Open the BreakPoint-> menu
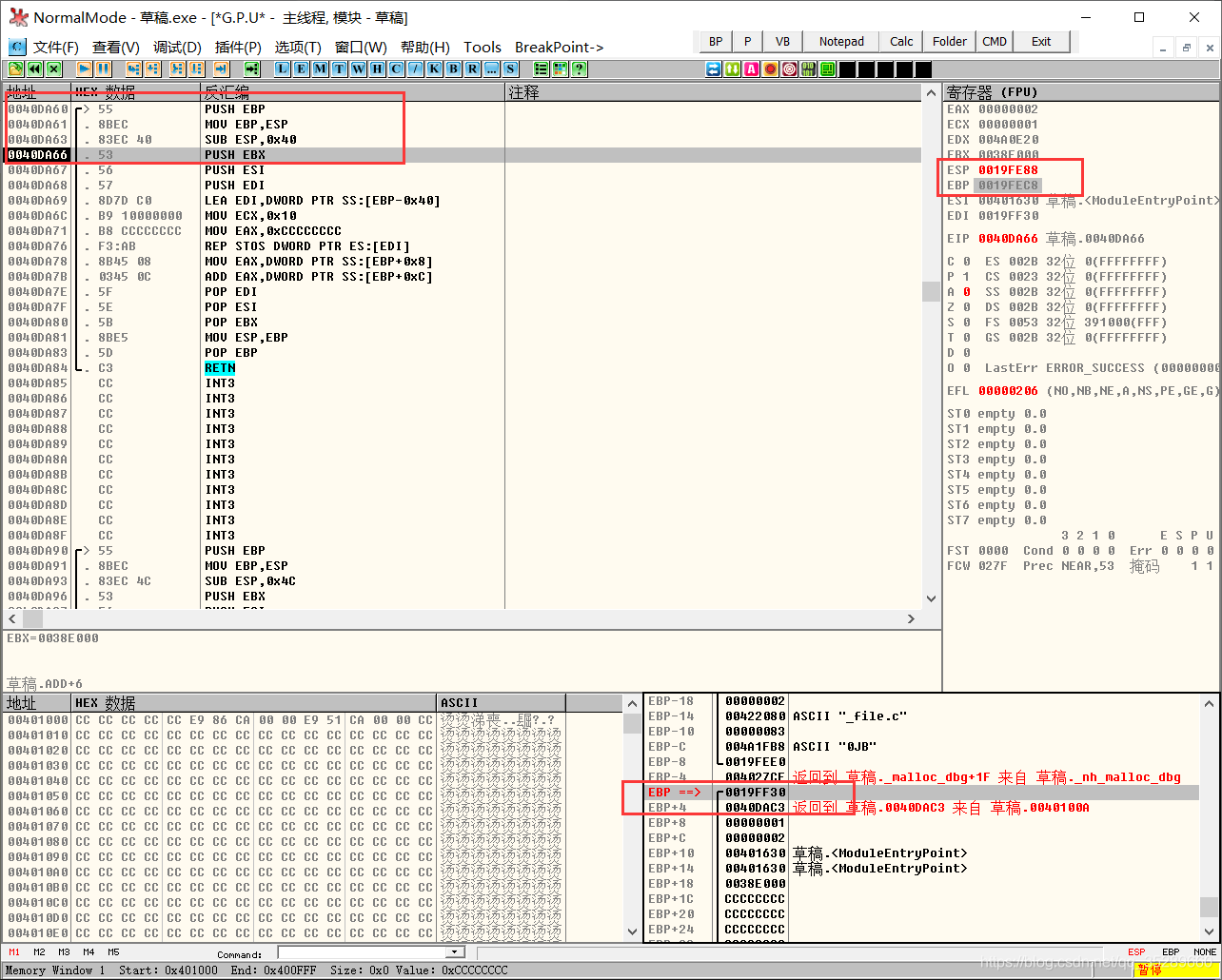The image size is (1222, 980). [560, 47]
